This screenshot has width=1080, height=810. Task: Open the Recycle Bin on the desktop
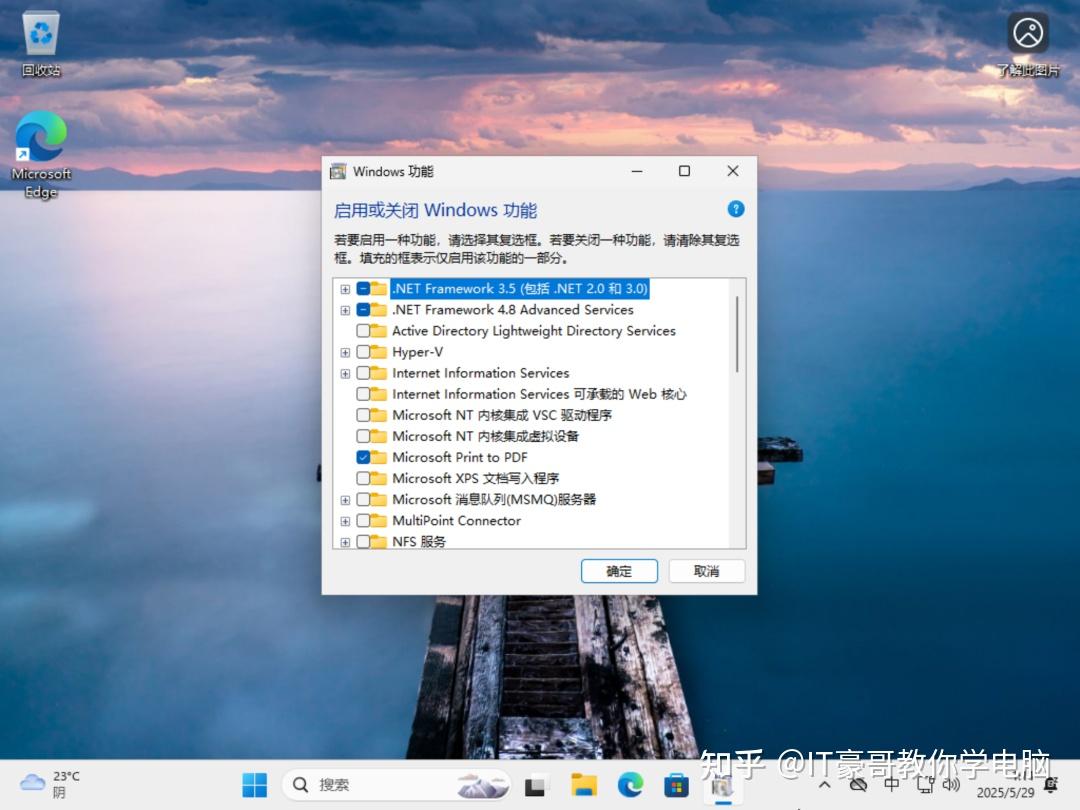40,30
